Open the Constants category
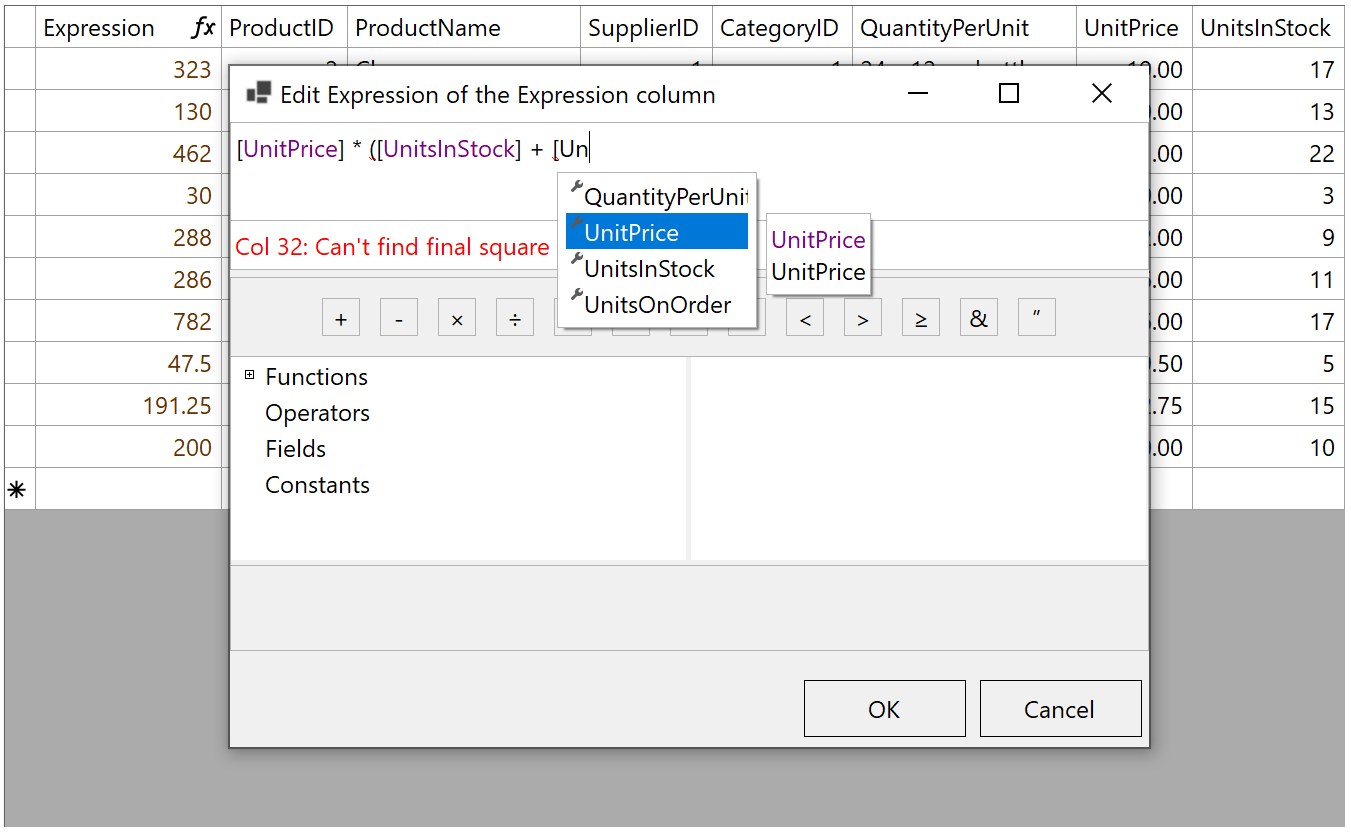 (317, 484)
